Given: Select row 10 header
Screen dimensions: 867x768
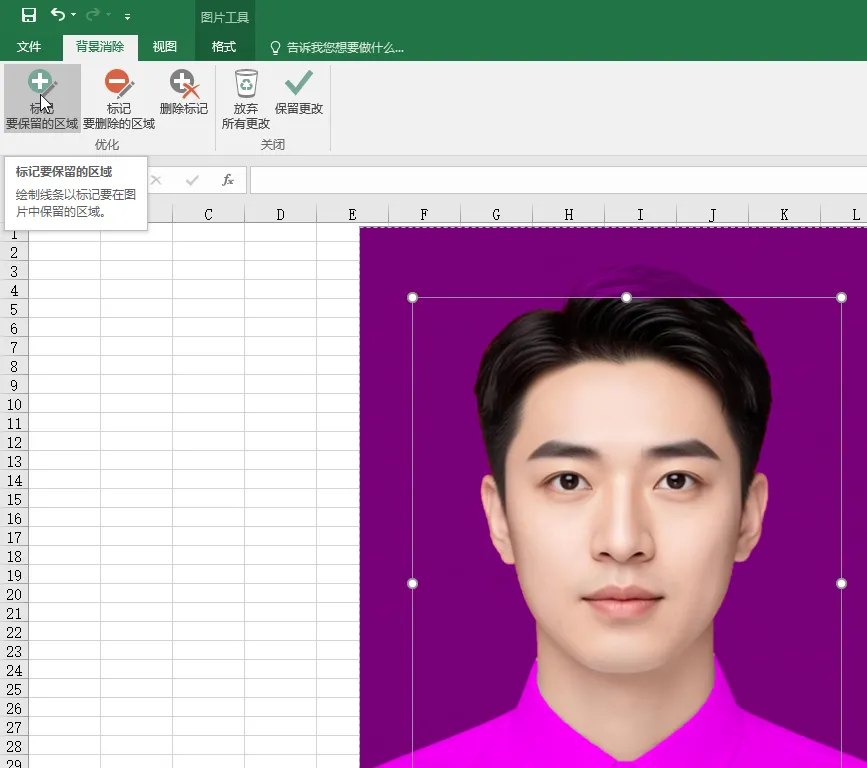Looking at the screenshot, I should point(14,405).
